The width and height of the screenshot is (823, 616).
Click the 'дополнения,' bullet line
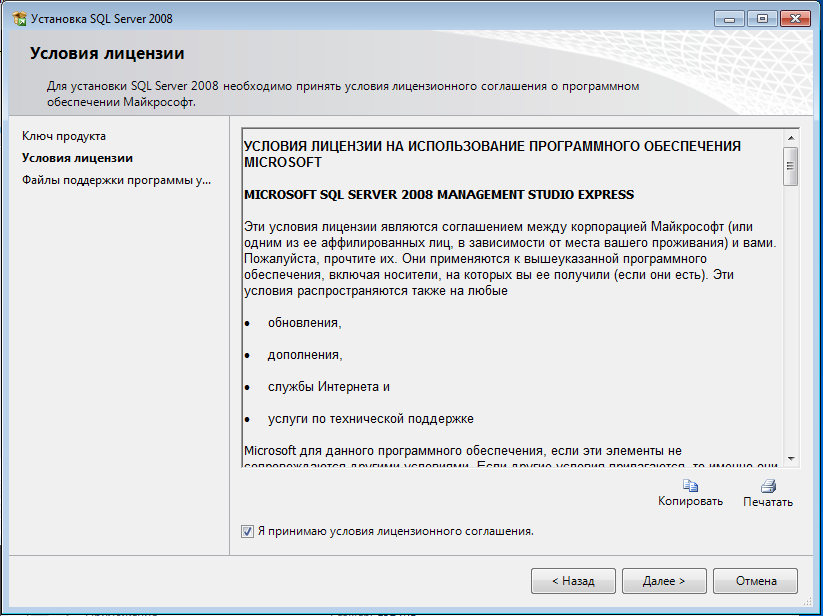click(305, 355)
